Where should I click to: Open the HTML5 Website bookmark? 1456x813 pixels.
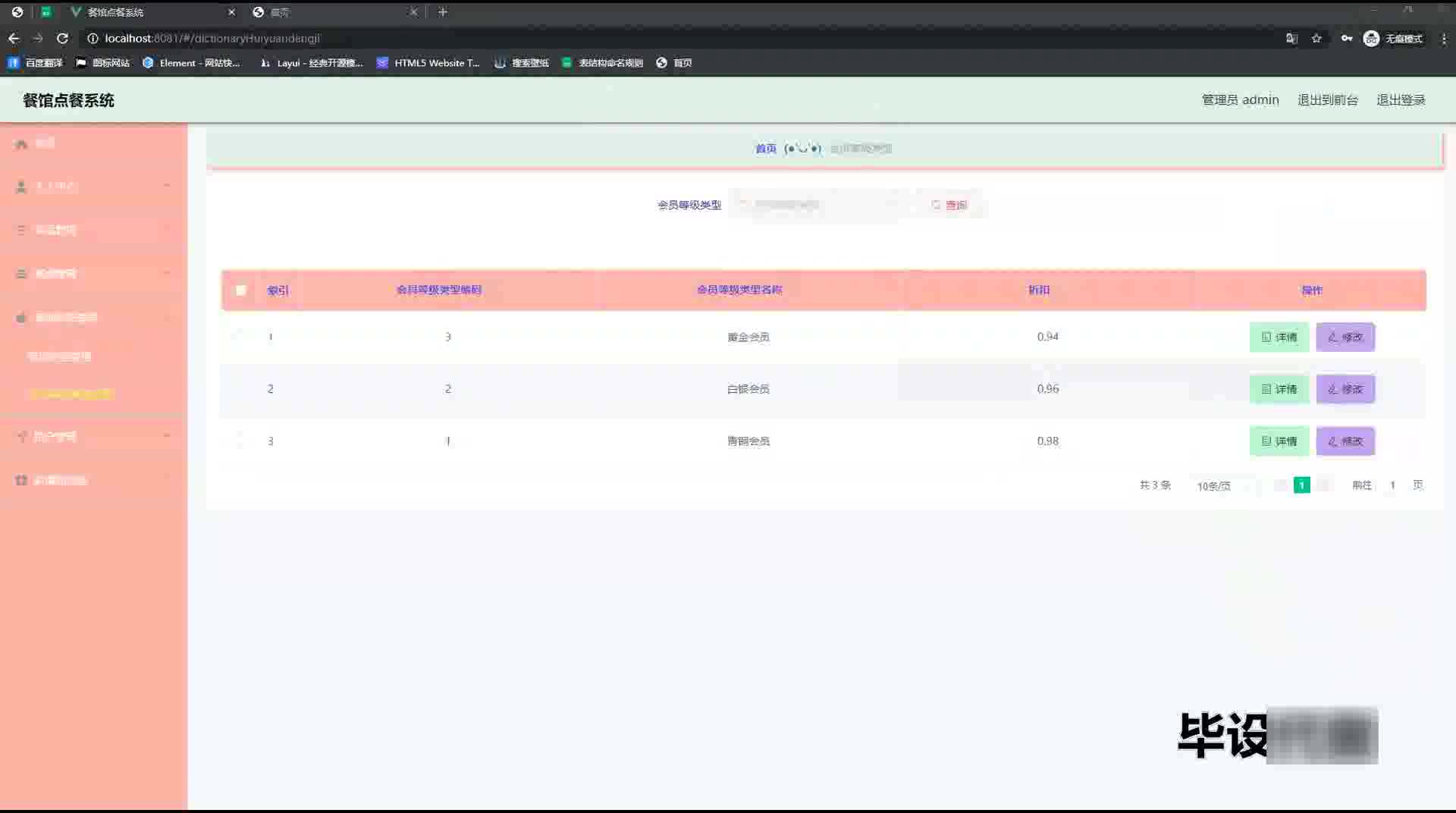428,63
